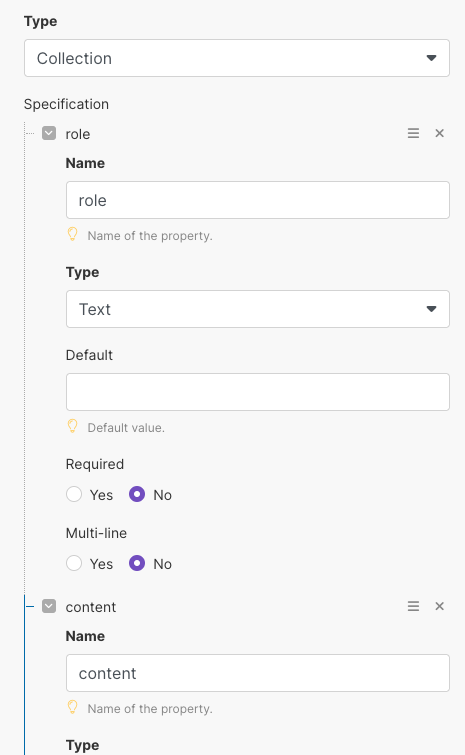Select No for Required
465x755 pixels.
coord(137,495)
